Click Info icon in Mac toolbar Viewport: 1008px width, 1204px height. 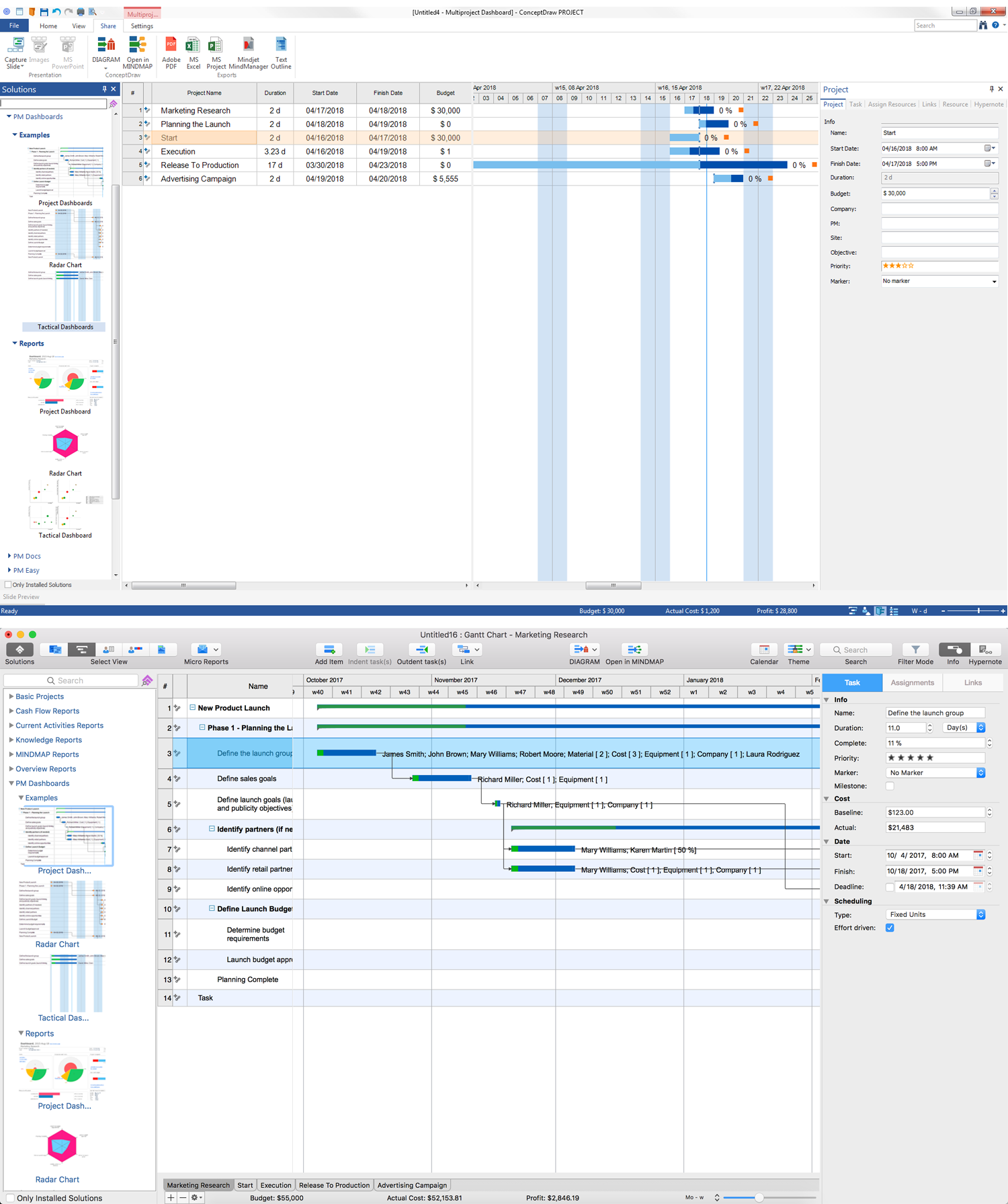pos(954,649)
